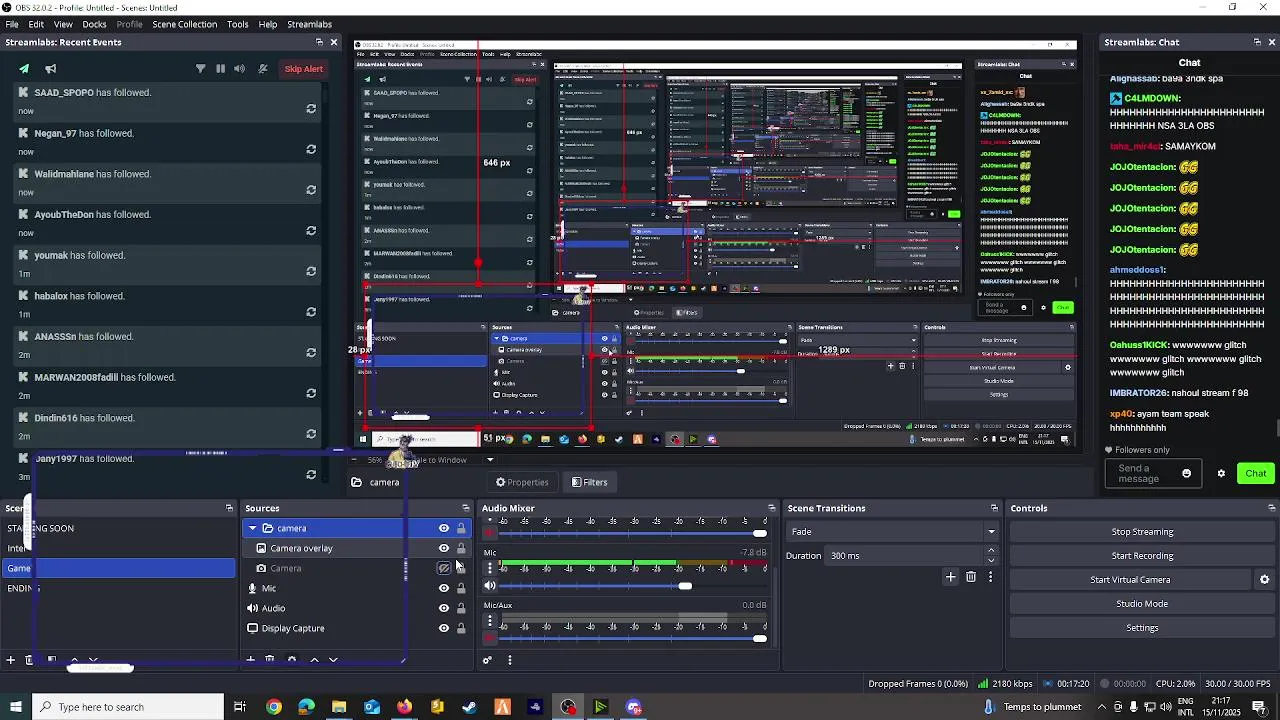This screenshot has width=1280, height=720.
Task: Remove selected source with trash icon
Action: coord(269,660)
